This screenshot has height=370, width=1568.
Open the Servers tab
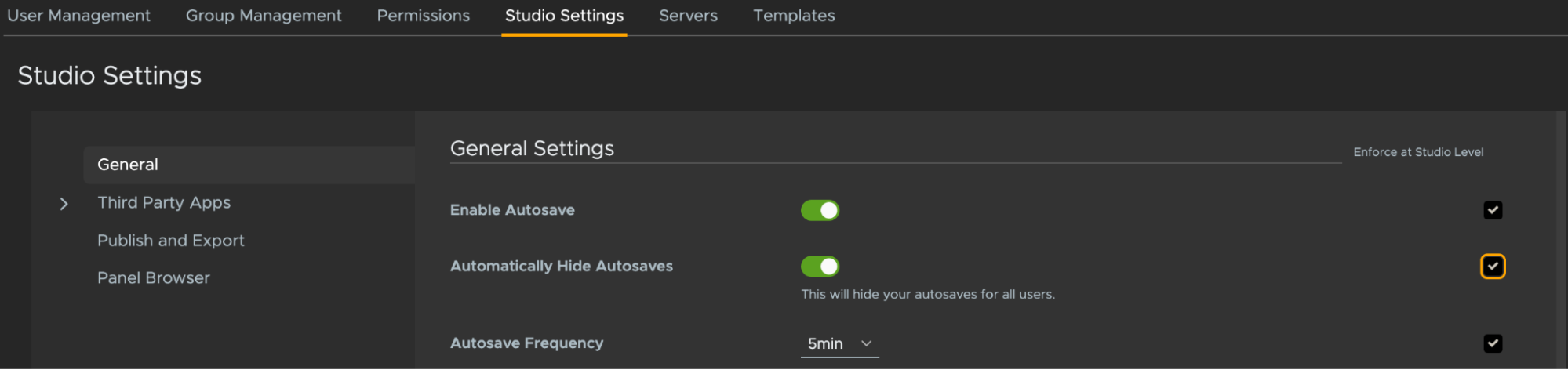pos(688,16)
